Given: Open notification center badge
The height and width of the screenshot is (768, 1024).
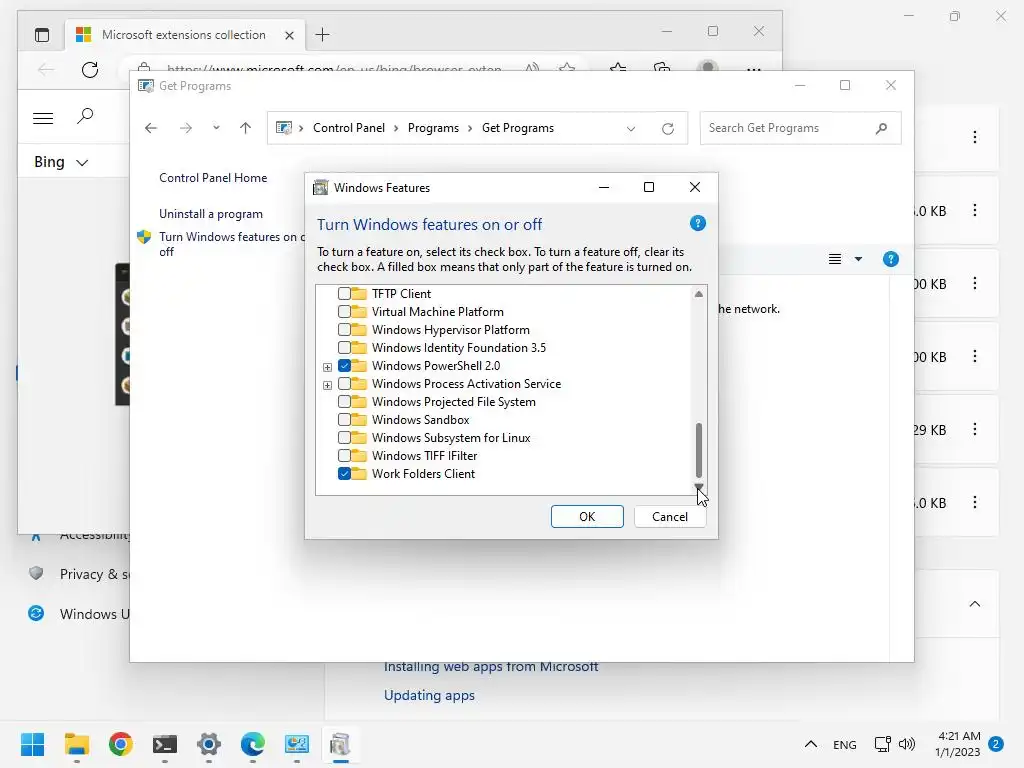Looking at the screenshot, I should [996, 744].
